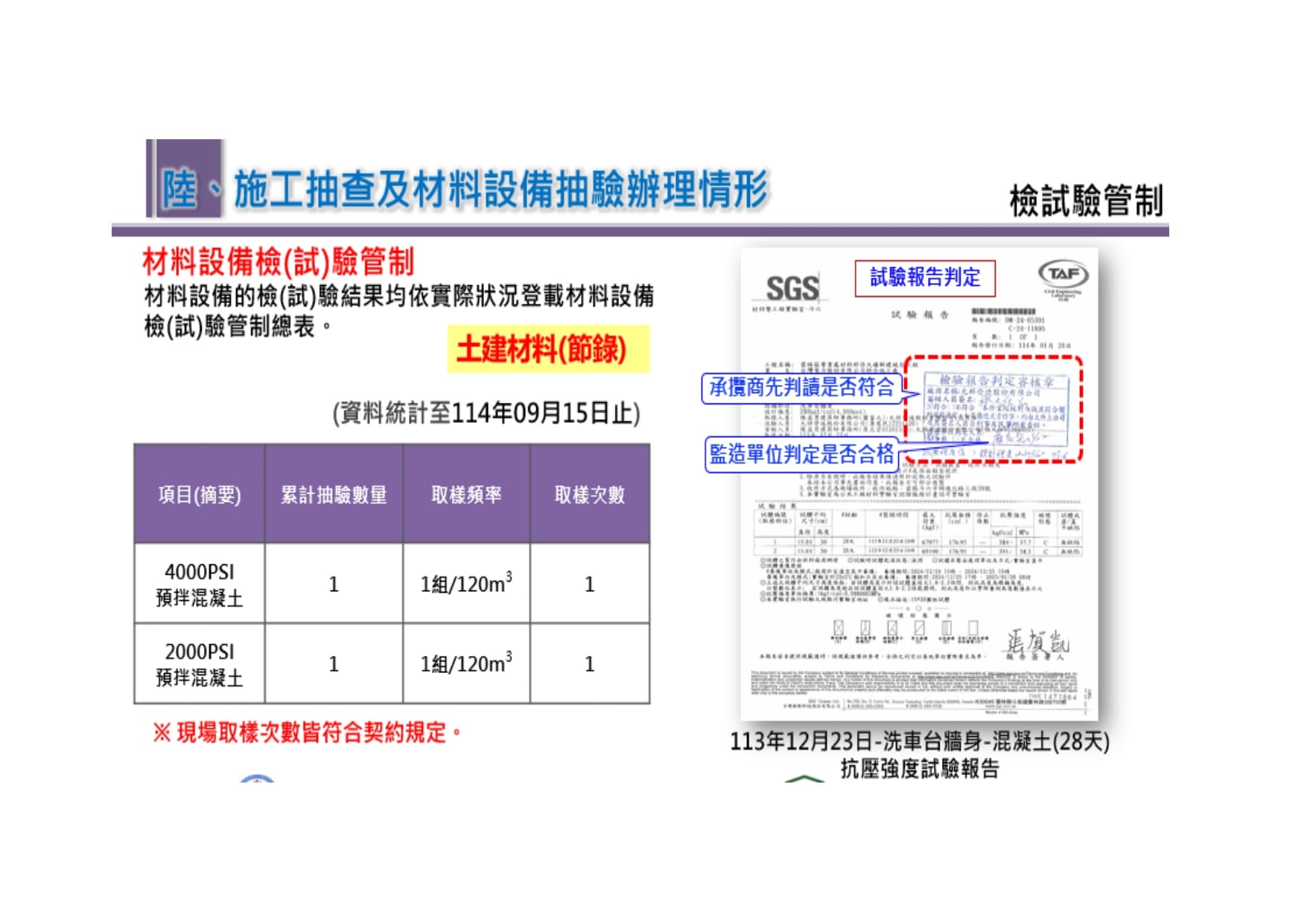Click the purple 陸 section number block

coord(184,178)
